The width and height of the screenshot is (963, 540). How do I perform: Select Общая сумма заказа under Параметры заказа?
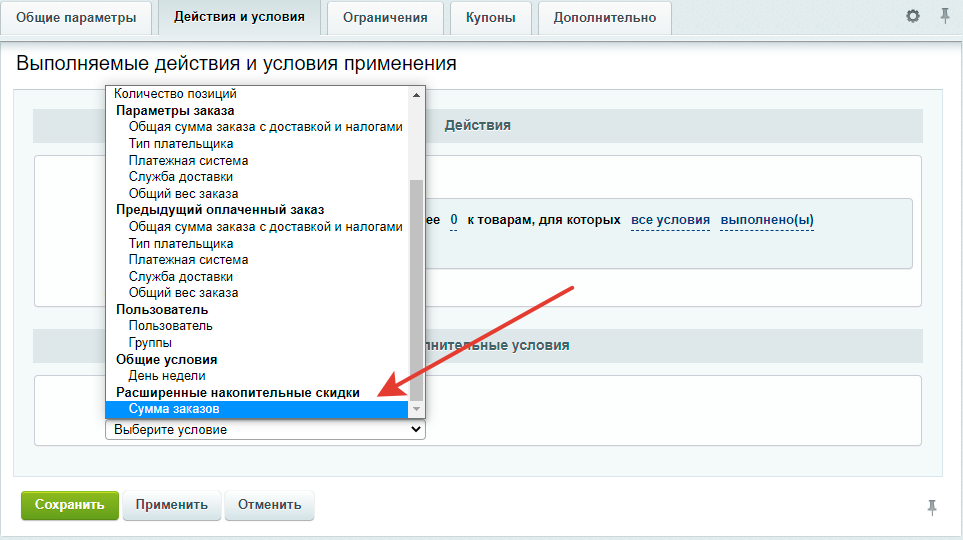click(x=257, y=127)
